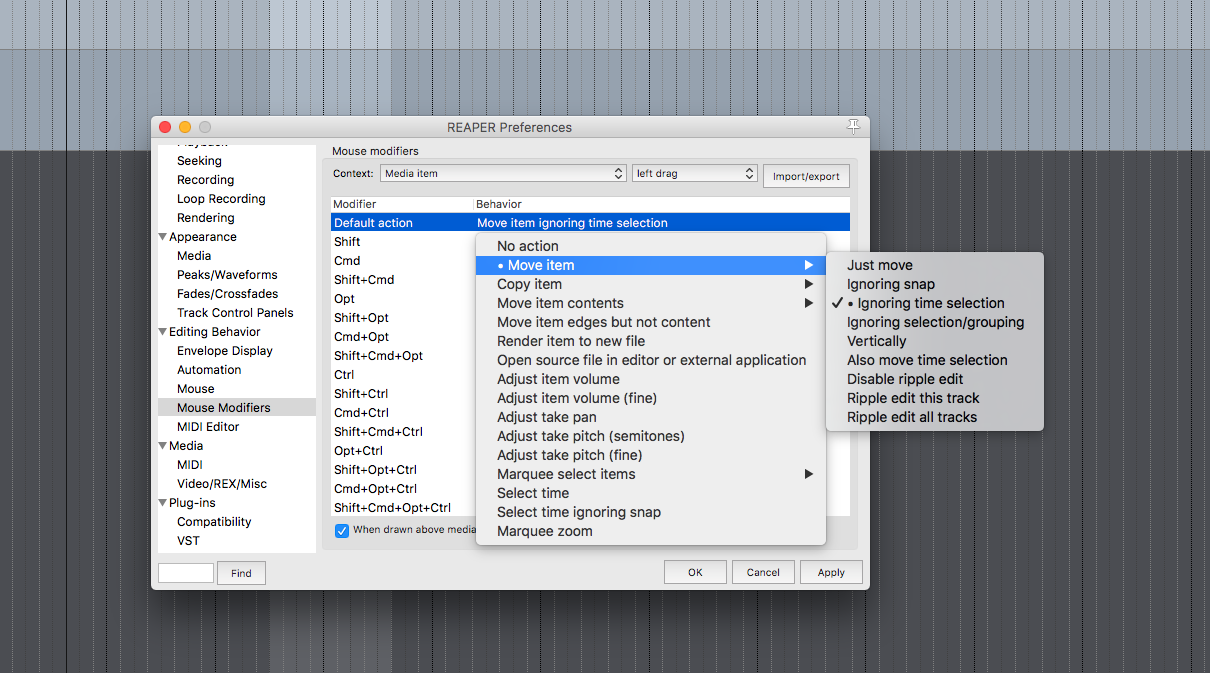This screenshot has height=673, width=1210.
Task: Go to the MIDI Editor settings page
Action: (x=208, y=427)
